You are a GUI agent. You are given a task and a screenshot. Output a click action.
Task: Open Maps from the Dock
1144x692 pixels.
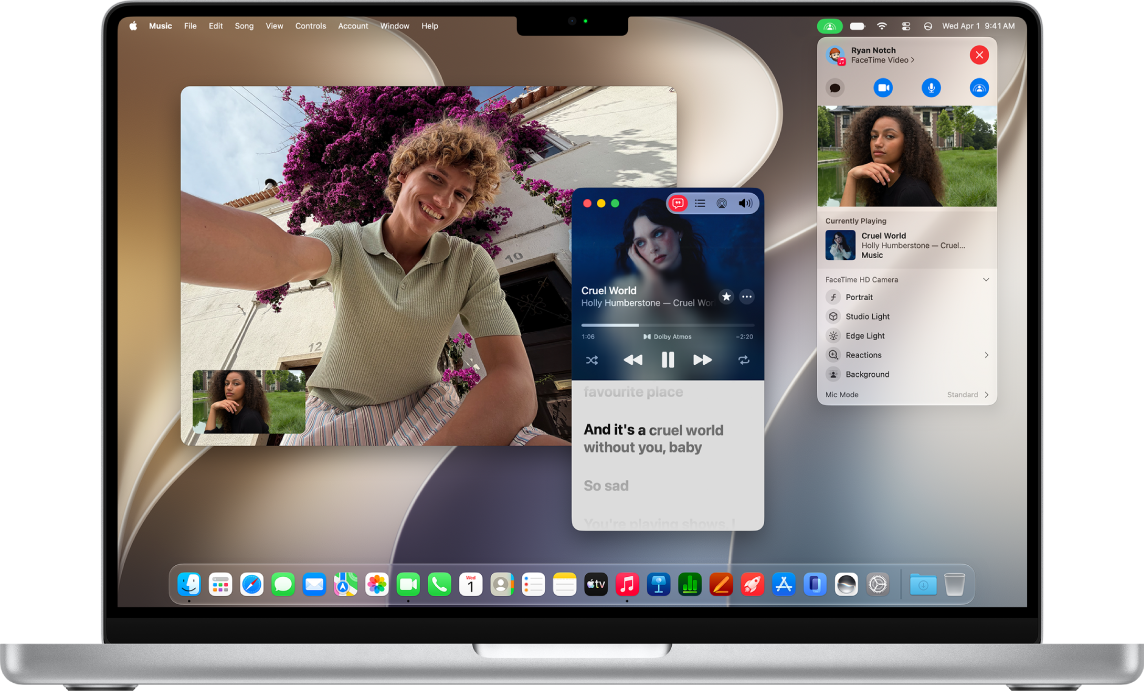click(346, 584)
